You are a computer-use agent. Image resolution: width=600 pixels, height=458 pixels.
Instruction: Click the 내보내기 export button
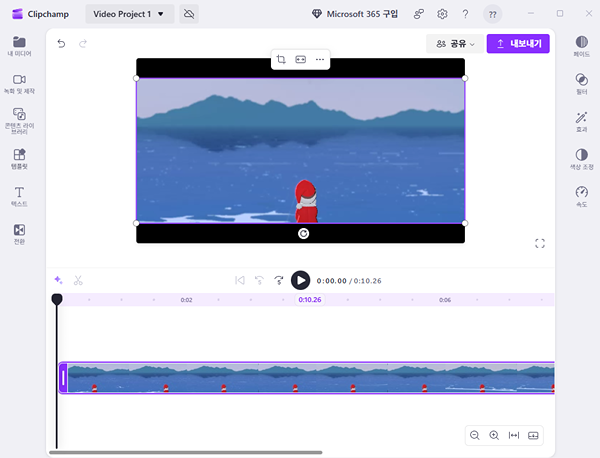coord(518,44)
